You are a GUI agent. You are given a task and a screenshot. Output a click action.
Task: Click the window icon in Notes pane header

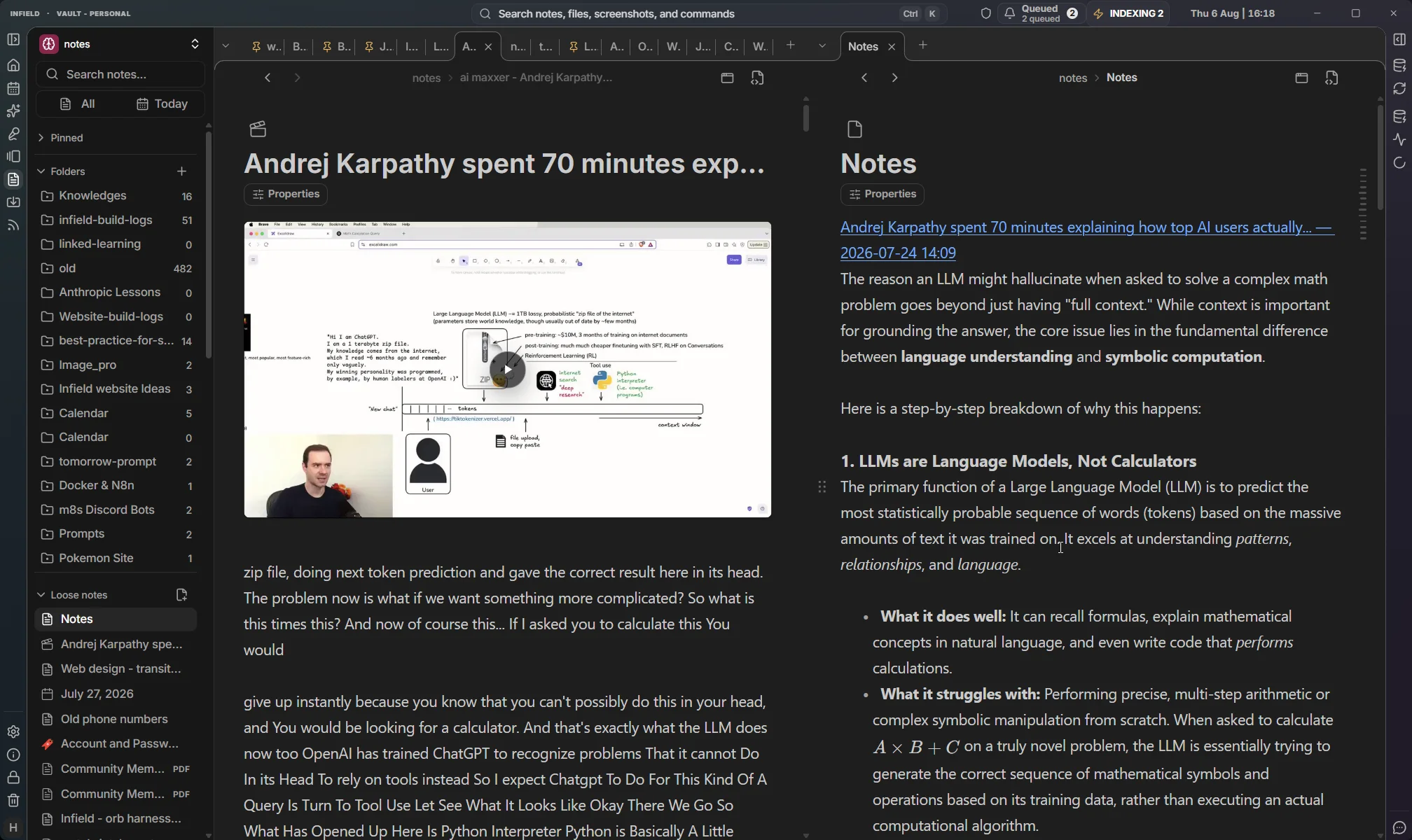(x=1301, y=78)
